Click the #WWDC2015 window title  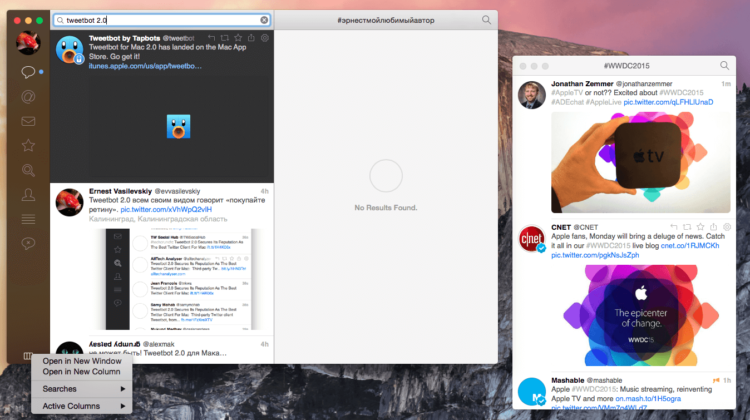[626, 66]
